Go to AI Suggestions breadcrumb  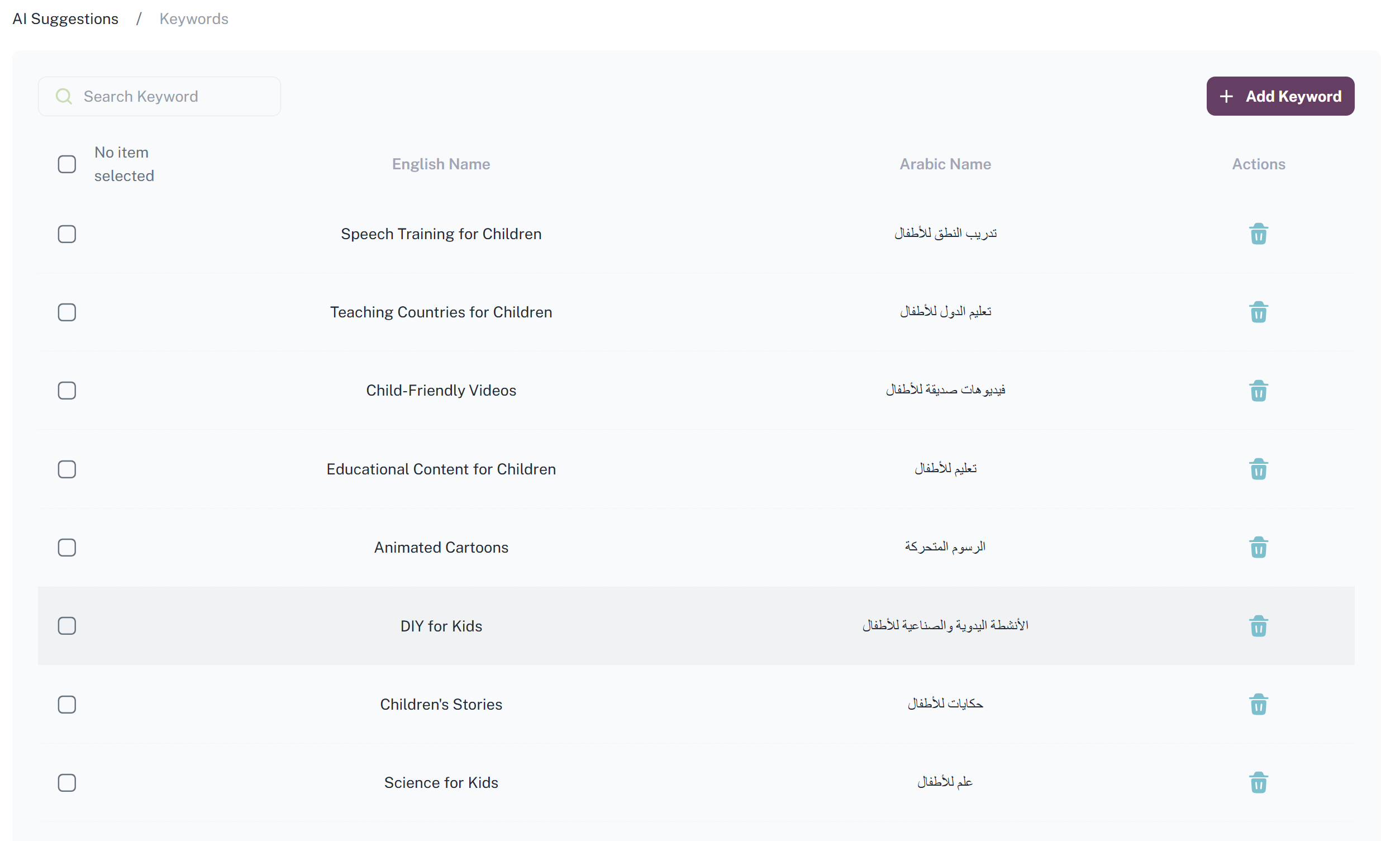click(x=65, y=18)
